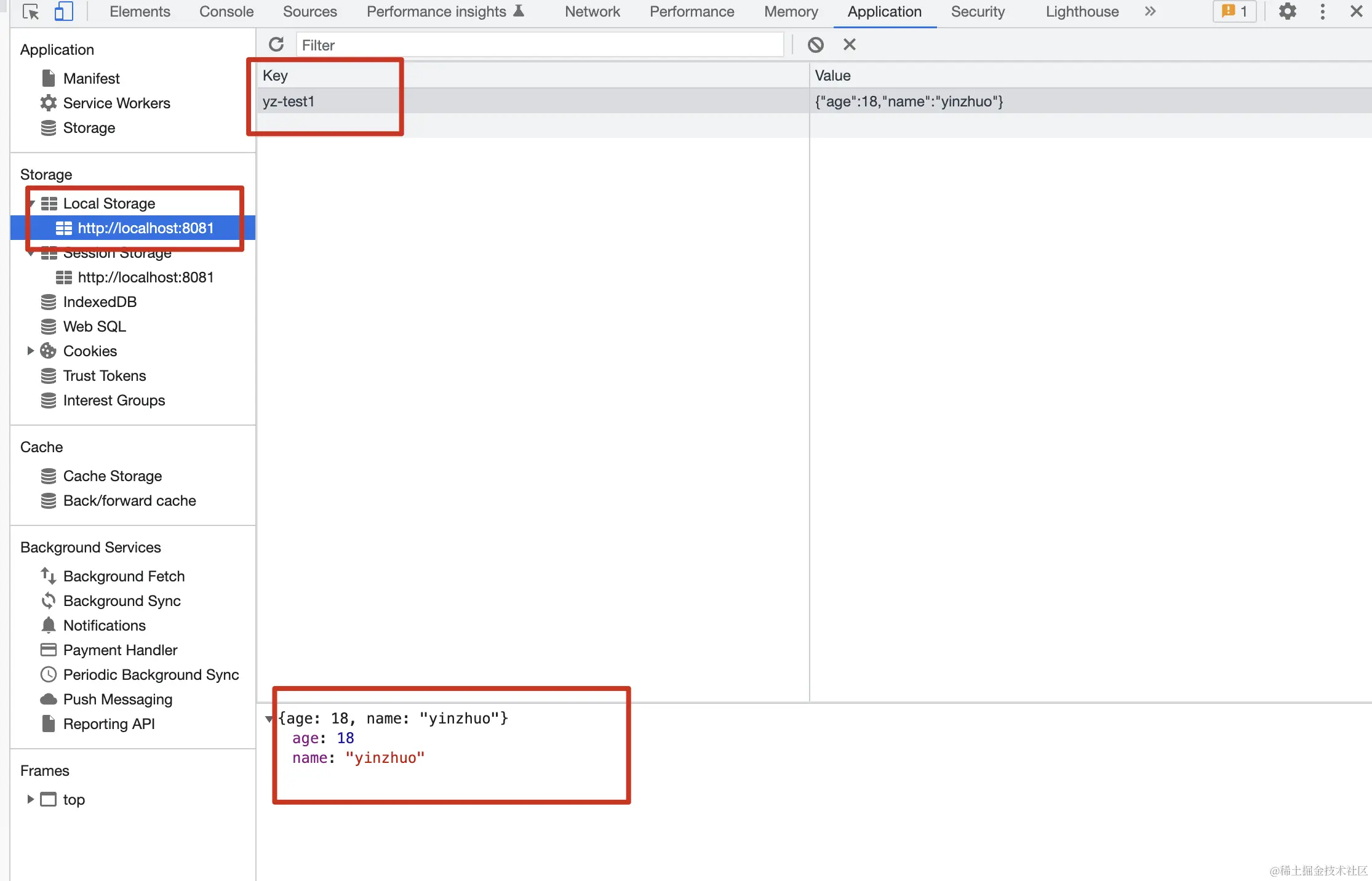
Task: Open Session Storage localhost:8081 entry
Action: (x=145, y=277)
